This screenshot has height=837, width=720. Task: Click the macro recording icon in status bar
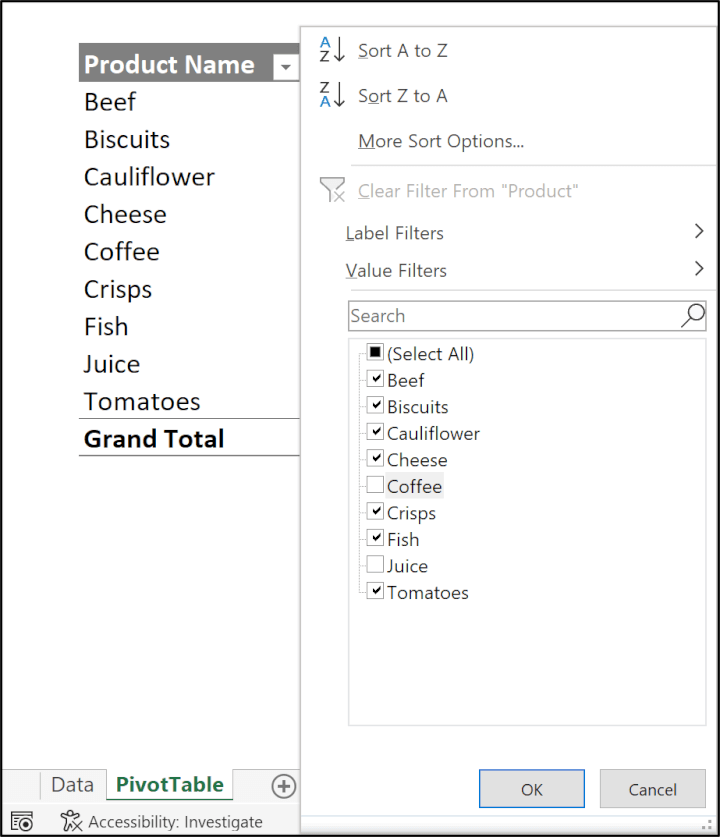pyautogui.click(x=21, y=820)
